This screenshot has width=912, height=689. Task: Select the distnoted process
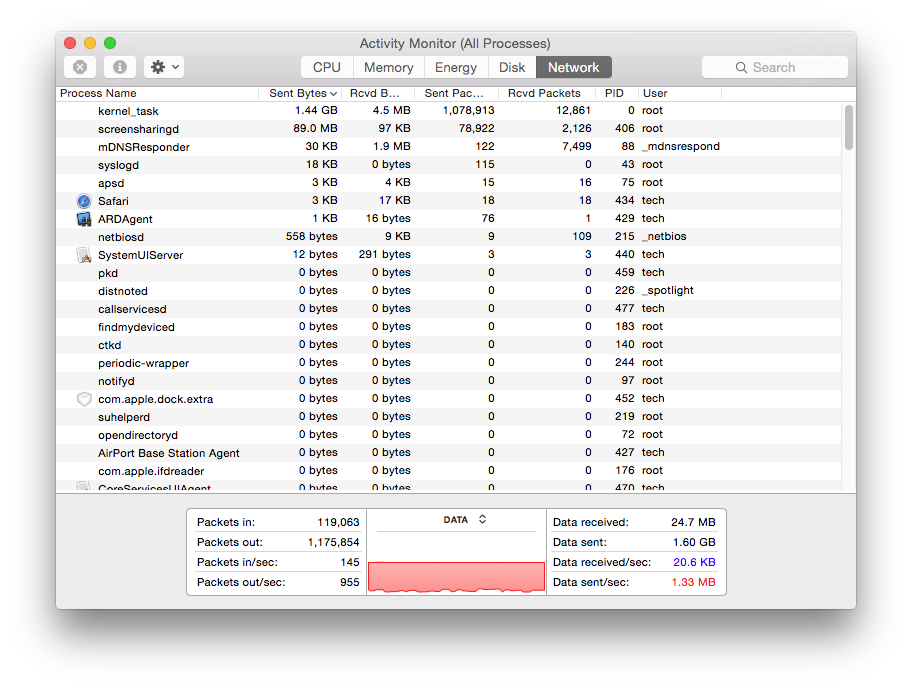tap(123, 291)
